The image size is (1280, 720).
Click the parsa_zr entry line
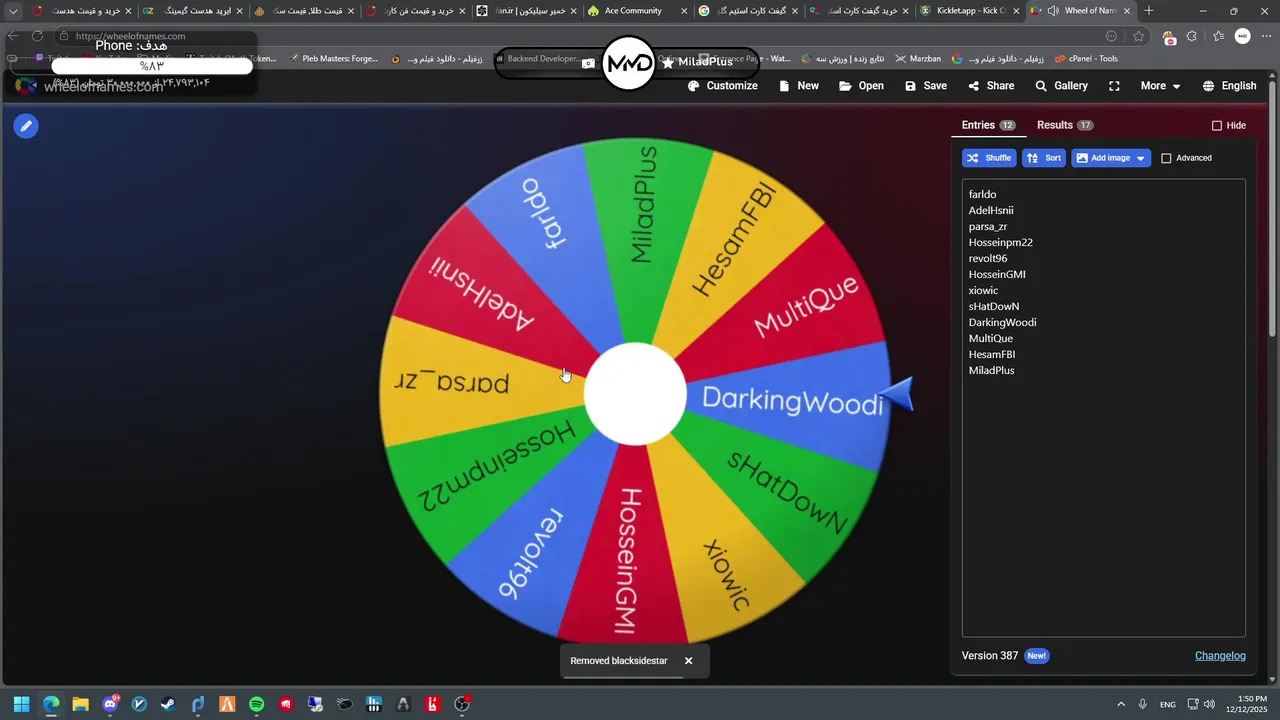tap(988, 226)
